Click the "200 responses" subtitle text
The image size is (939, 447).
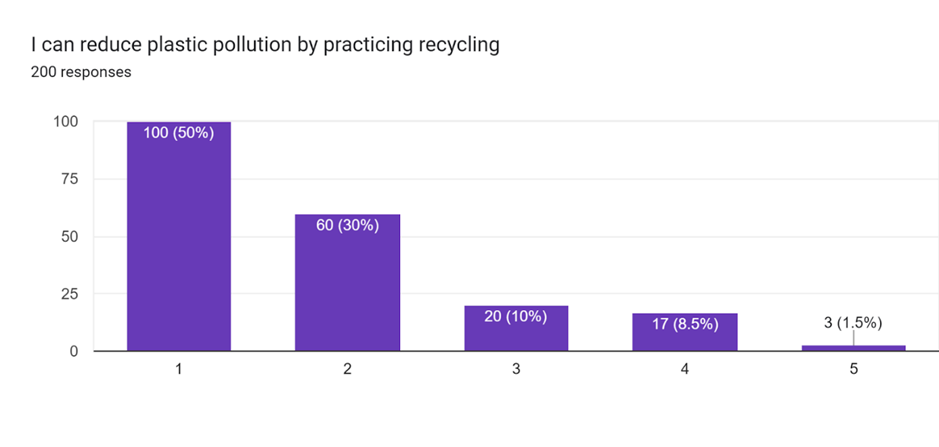coord(81,73)
